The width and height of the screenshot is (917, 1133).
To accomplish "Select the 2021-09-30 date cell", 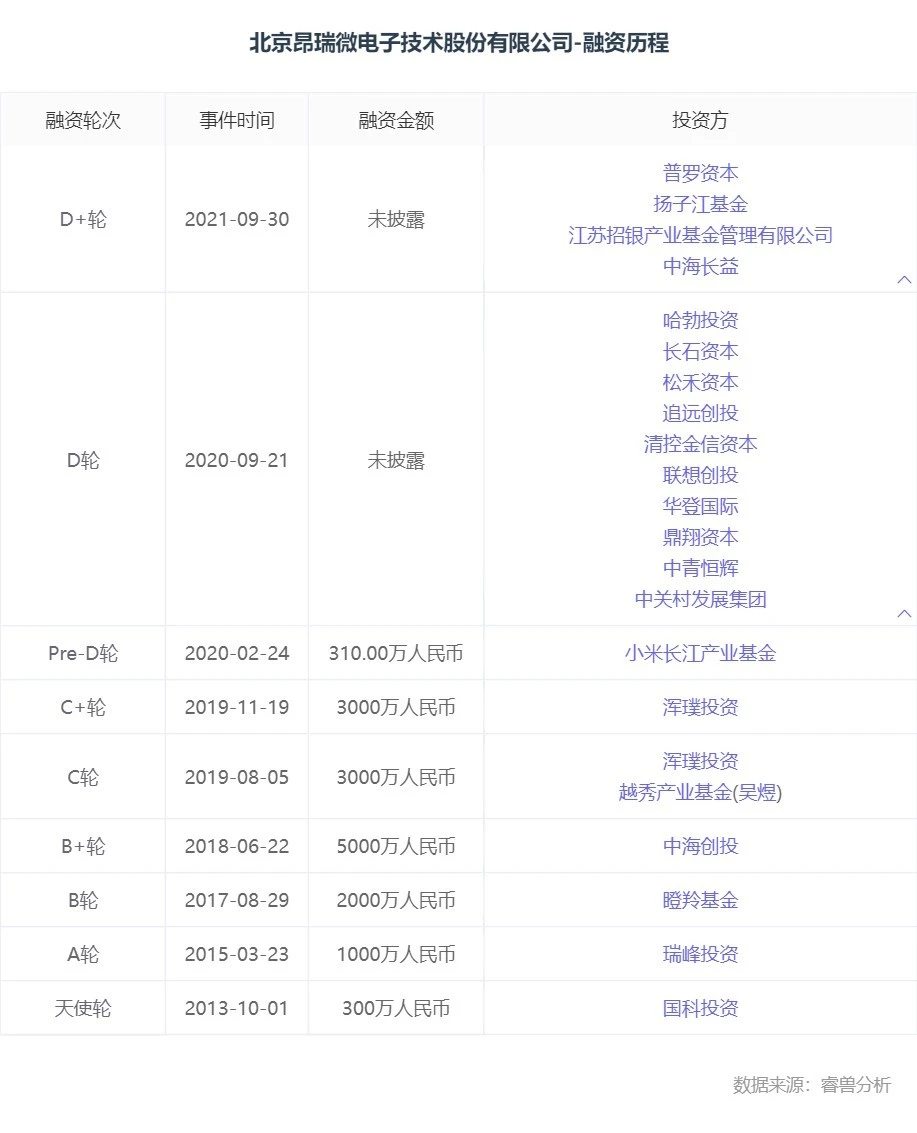I will (x=237, y=219).
